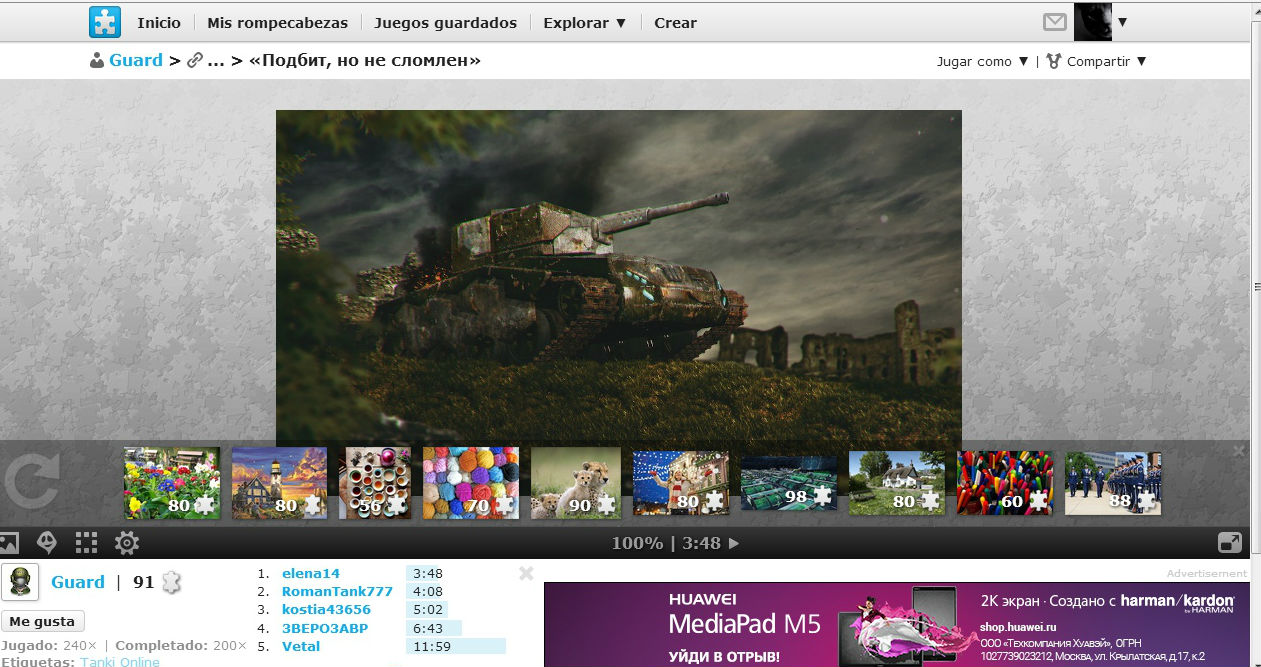Image resolution: width=1261 pixels, height=667 pixels.
Task: Open the Christmas girl 80-piece puzzle
Action: [x=681, y=482]
